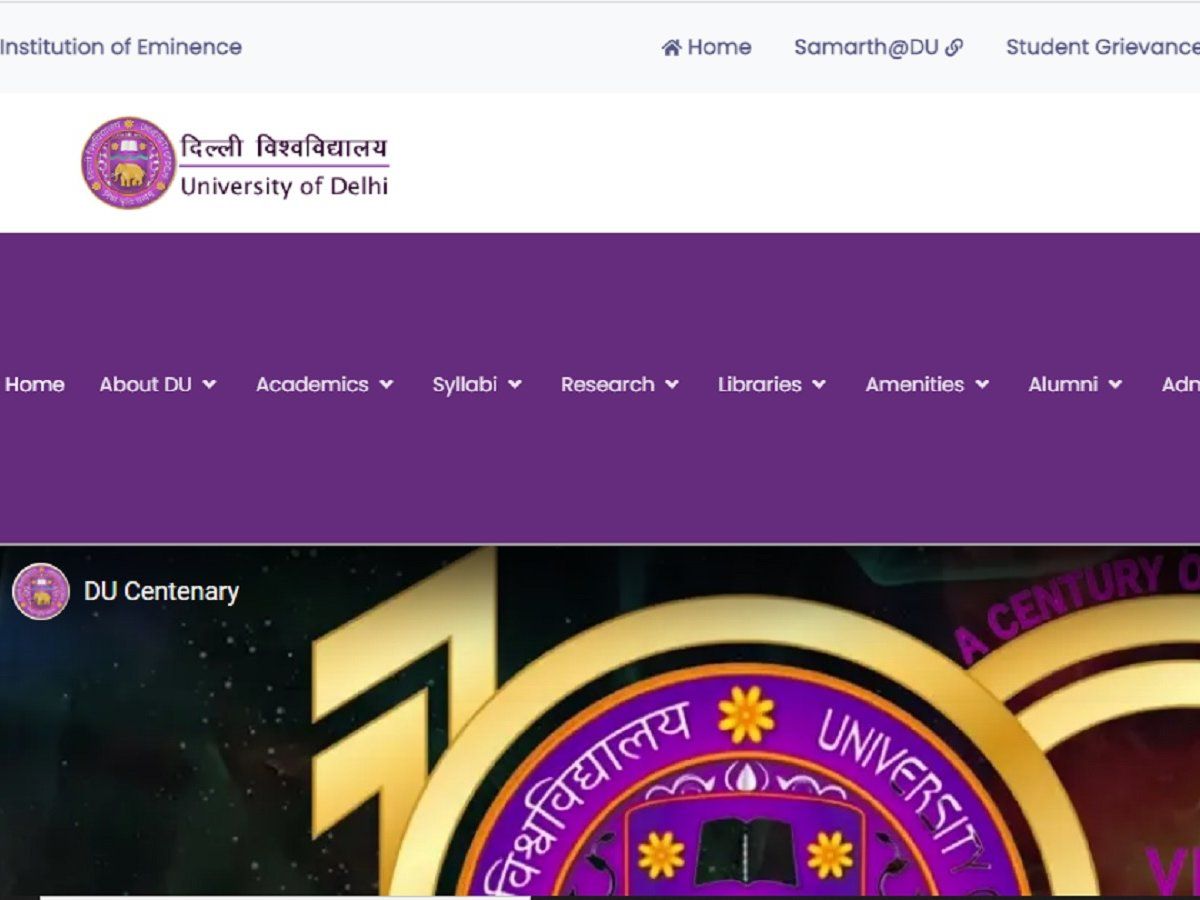
Task: Expand the Amenities dropdown
Action: click(x=925, y=384)
